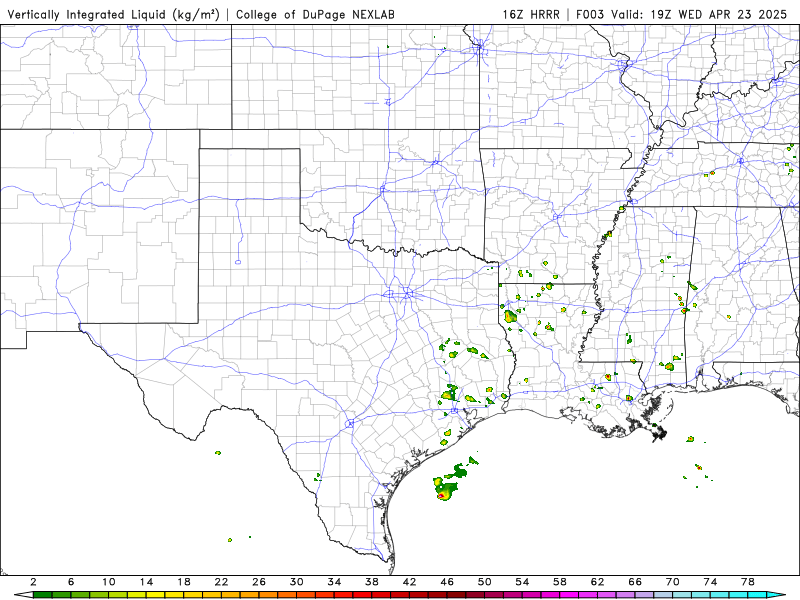Click the color bar label '42'
The image size is (800, 600).
[410, 582]
